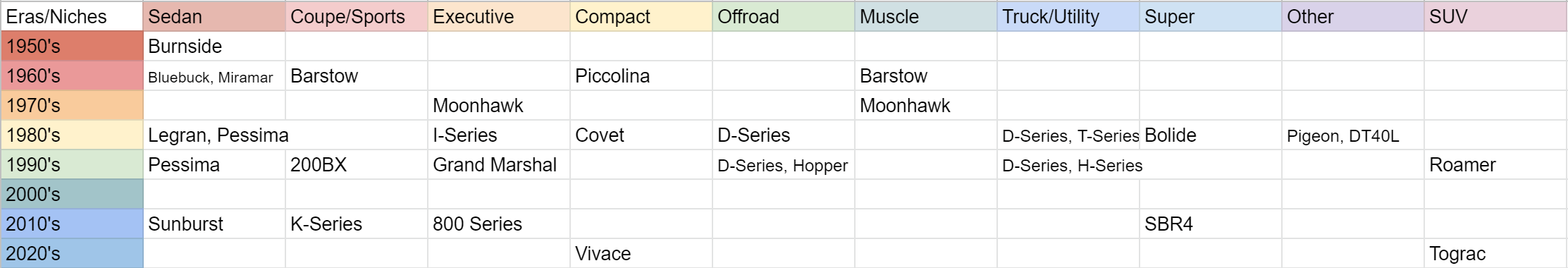Select the Piccolina cell

(x=641, y=75)
